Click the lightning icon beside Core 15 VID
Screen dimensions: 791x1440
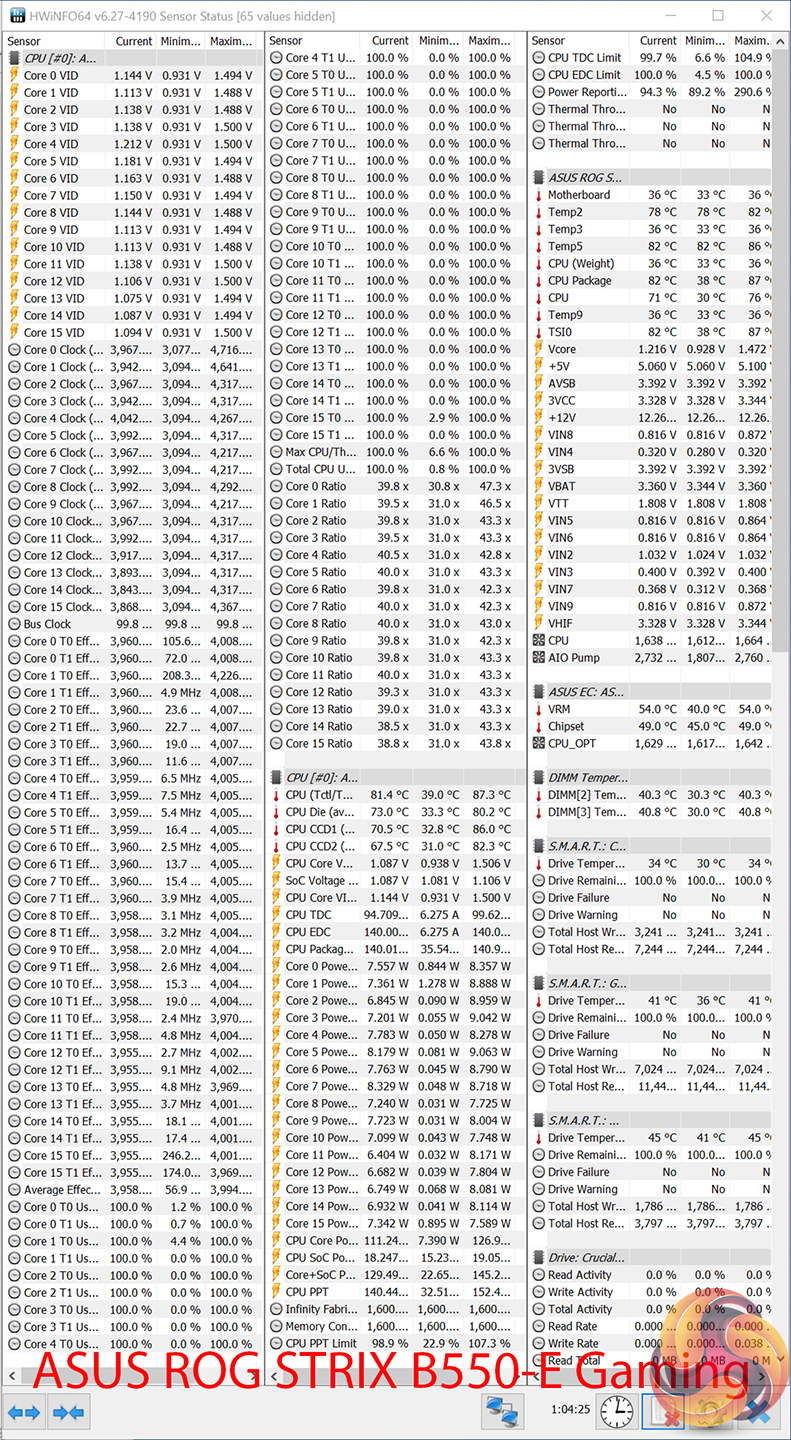click(14, 333)
